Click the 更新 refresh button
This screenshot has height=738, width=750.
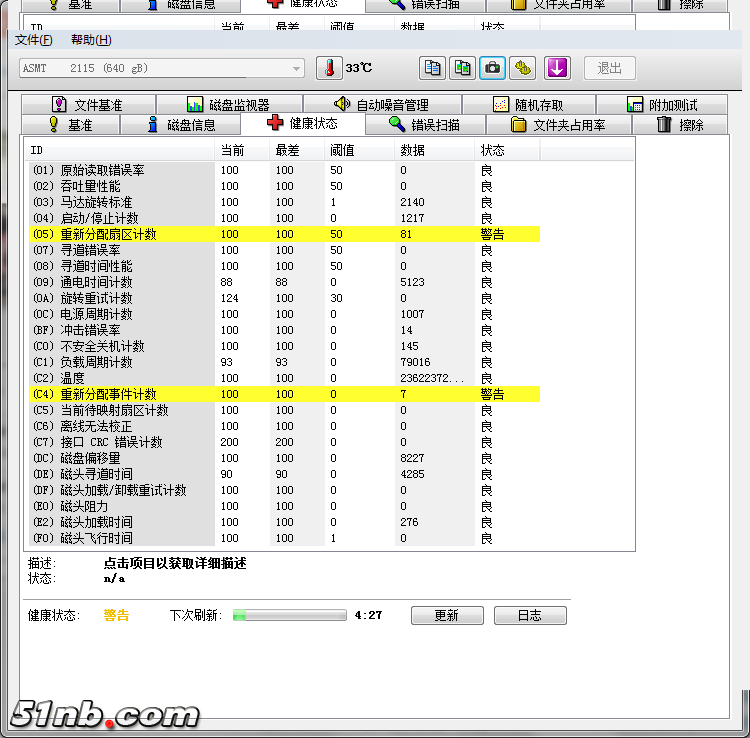tap(447, 615)
